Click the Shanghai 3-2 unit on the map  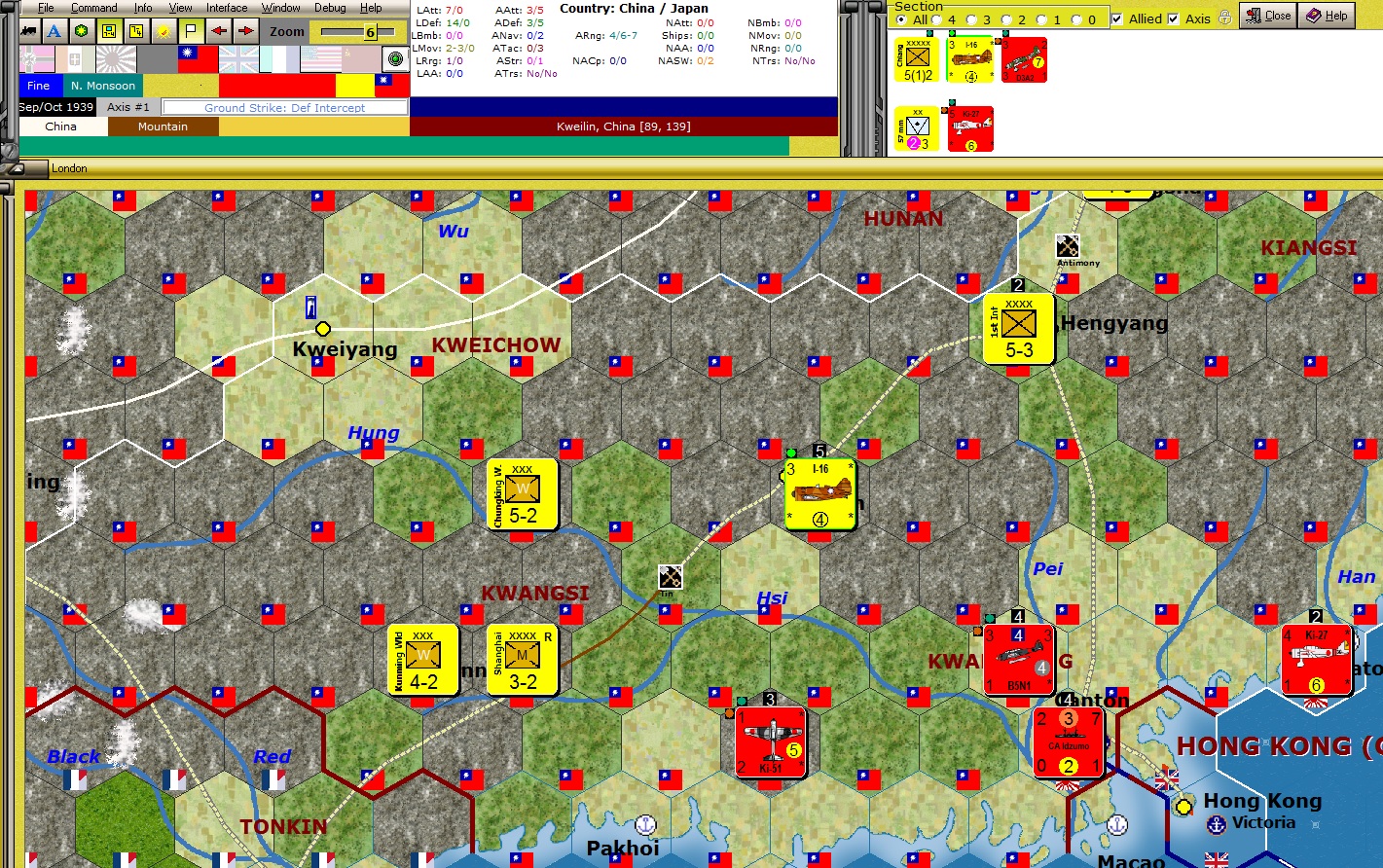523,660
